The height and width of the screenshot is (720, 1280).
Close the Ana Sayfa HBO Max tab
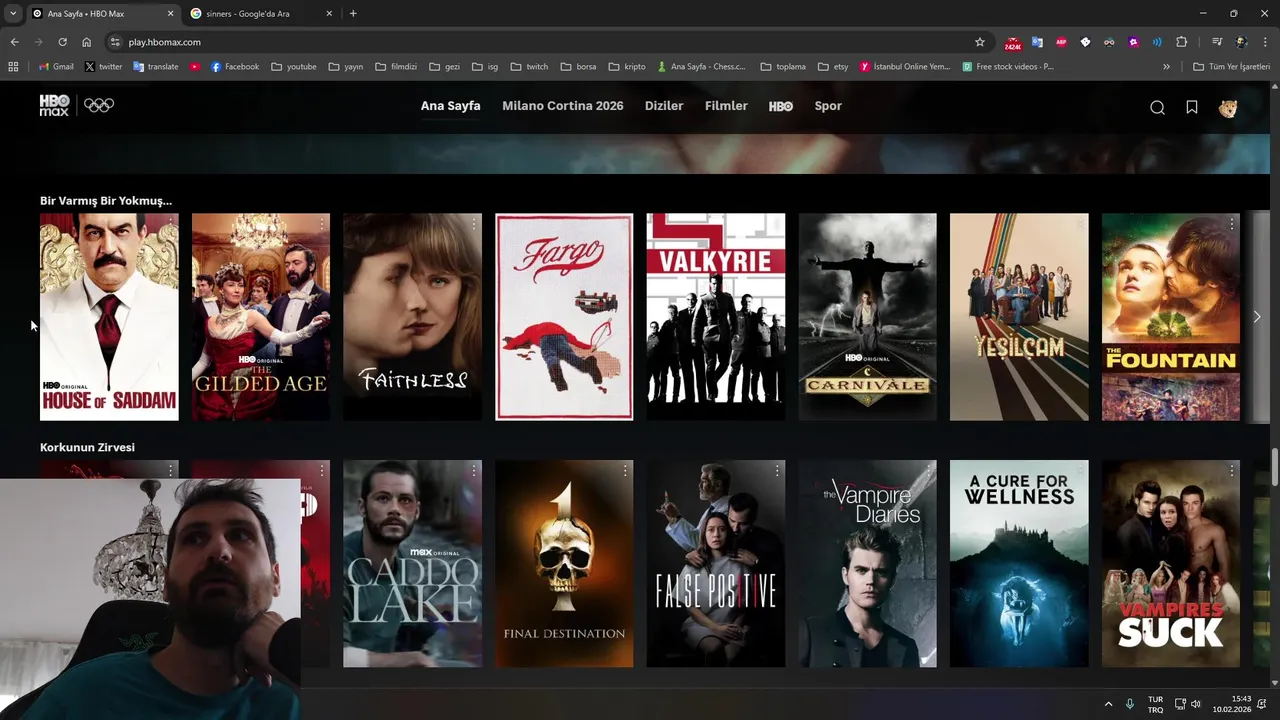(170, 14)
